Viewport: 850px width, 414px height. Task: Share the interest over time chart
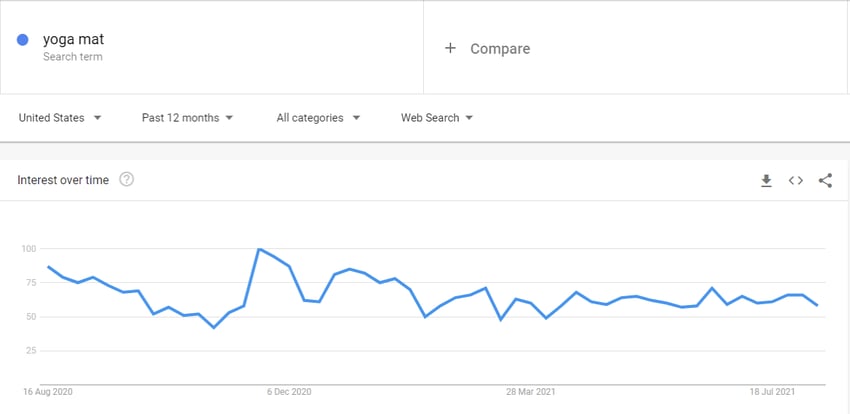pos(825,180)
